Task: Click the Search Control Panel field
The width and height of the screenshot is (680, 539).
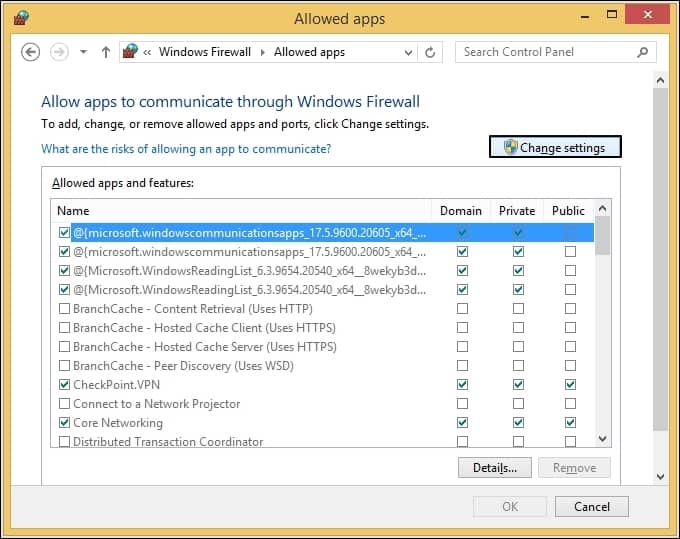Action: (x=556, y=52)
